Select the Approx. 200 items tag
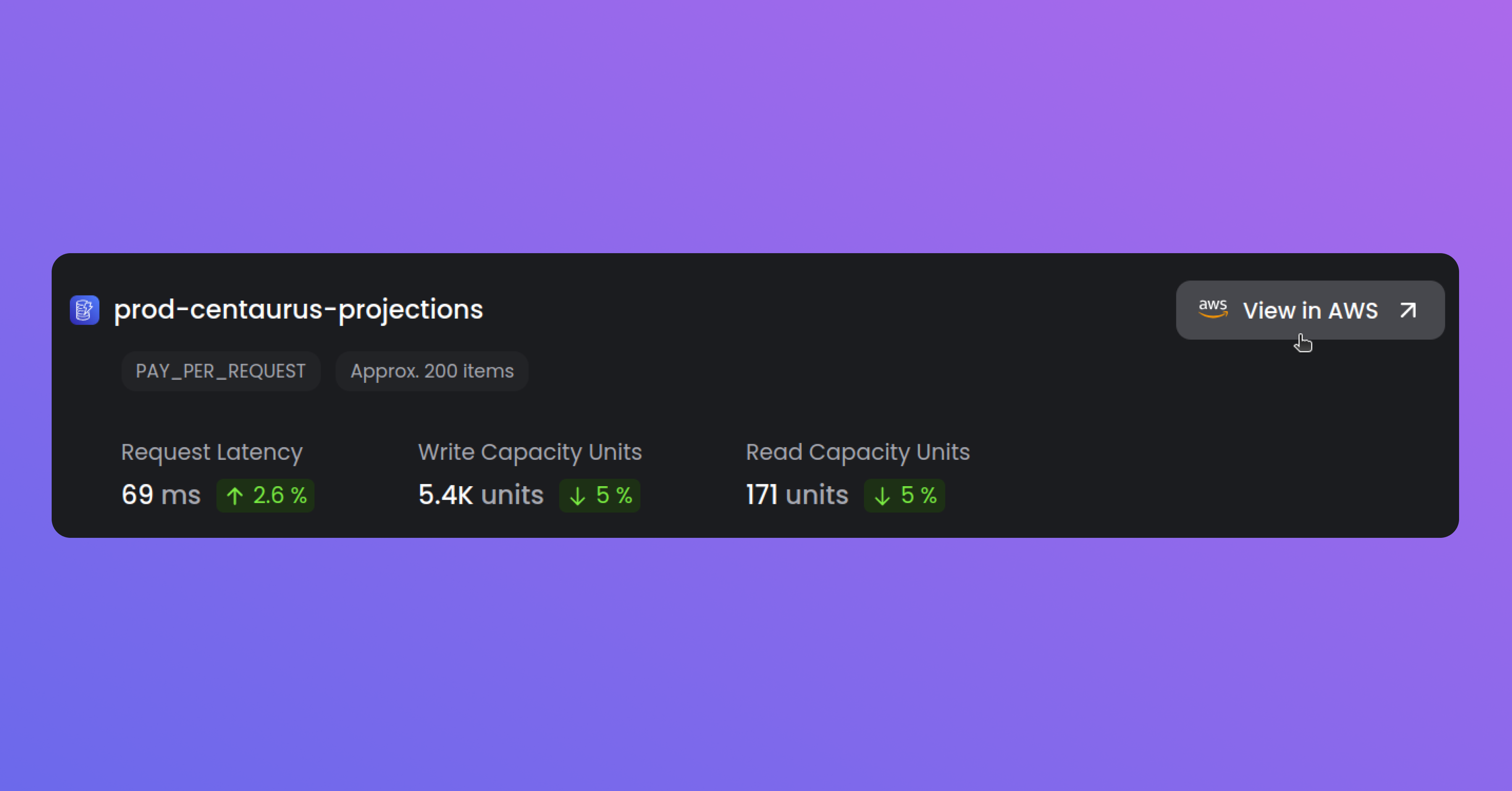 (432, 372)
